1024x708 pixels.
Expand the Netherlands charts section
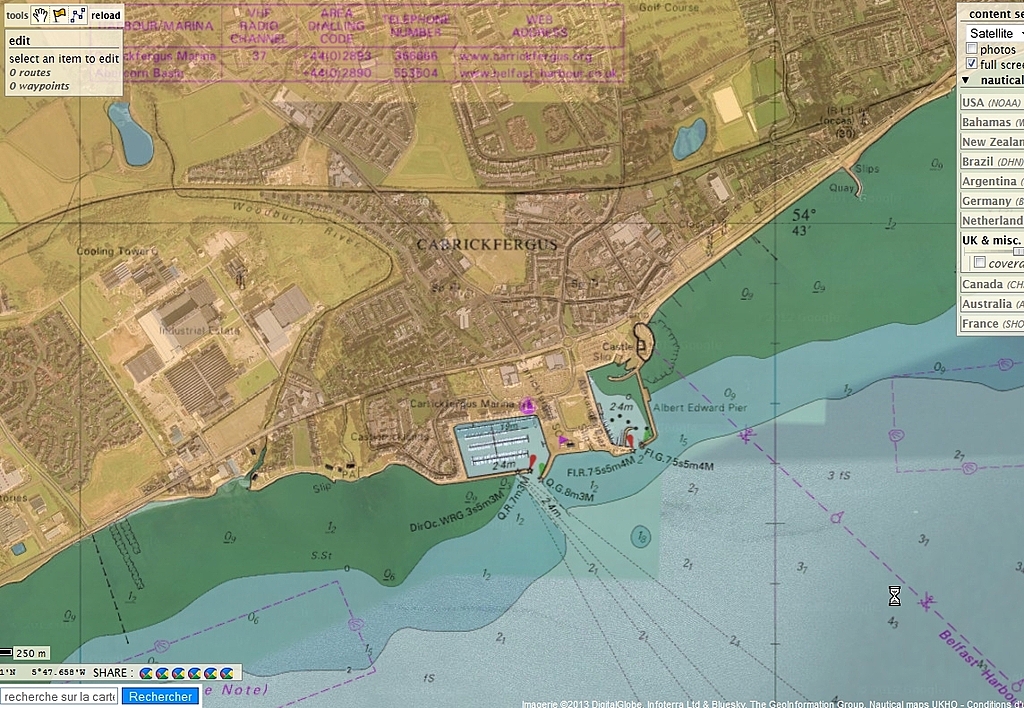click(x=992, y=220)
